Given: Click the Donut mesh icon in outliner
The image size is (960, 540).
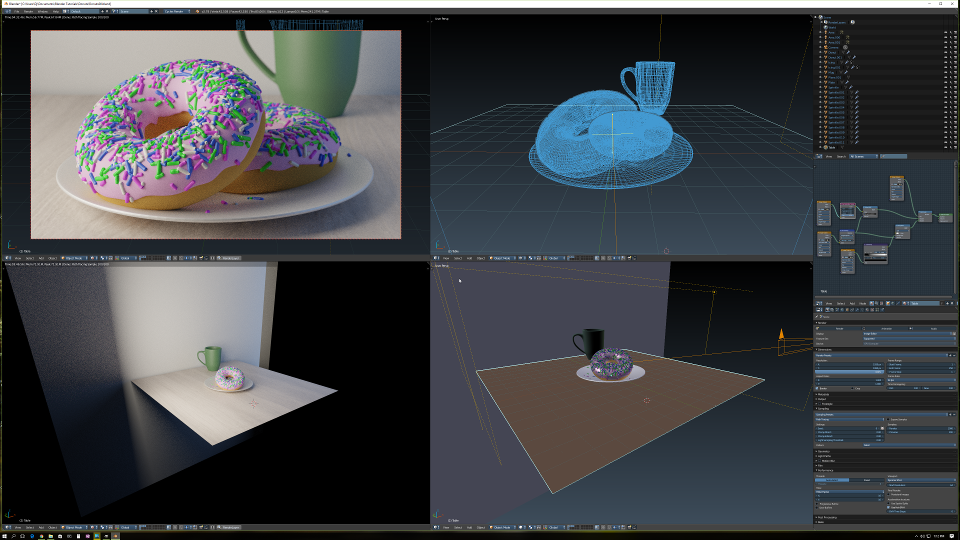Looking at the screenshot, I should tap(825, 52).
